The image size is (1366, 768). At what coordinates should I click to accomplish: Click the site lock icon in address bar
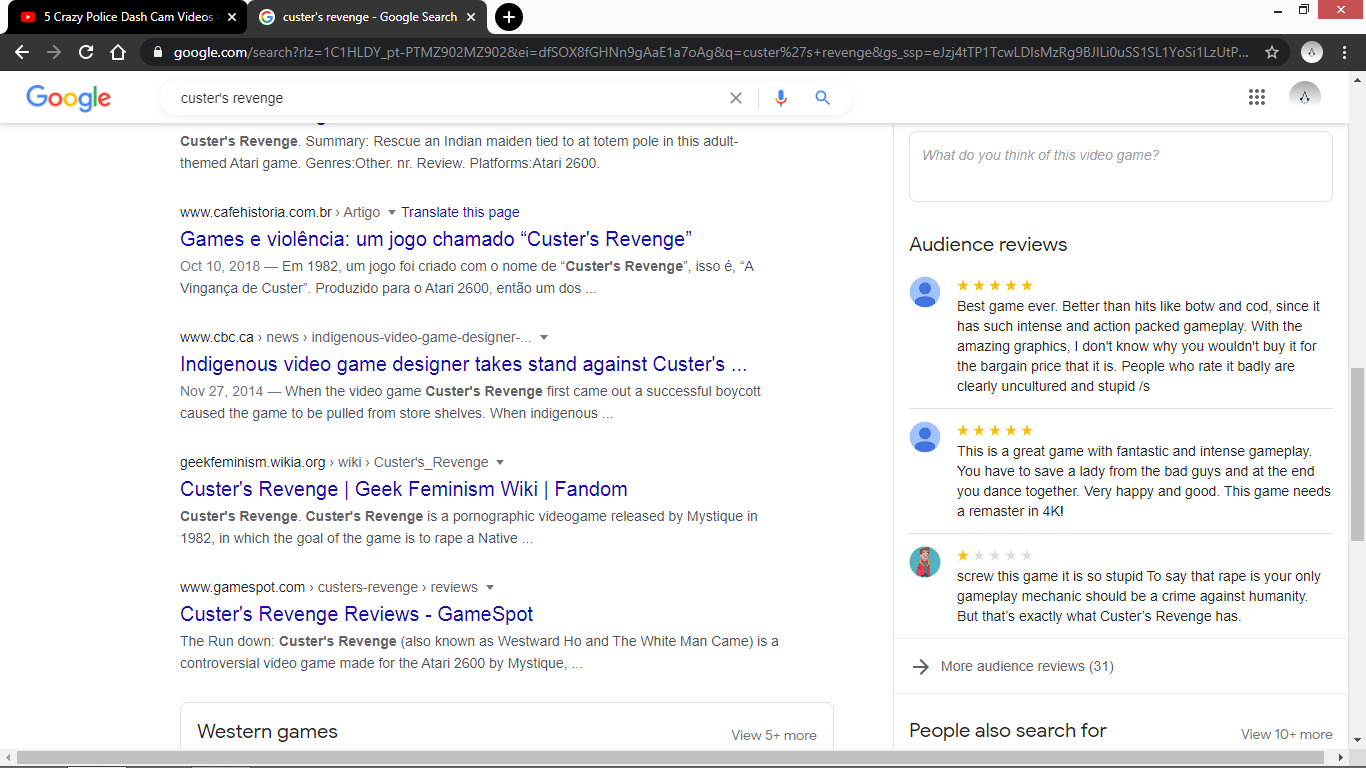[158, 52]
